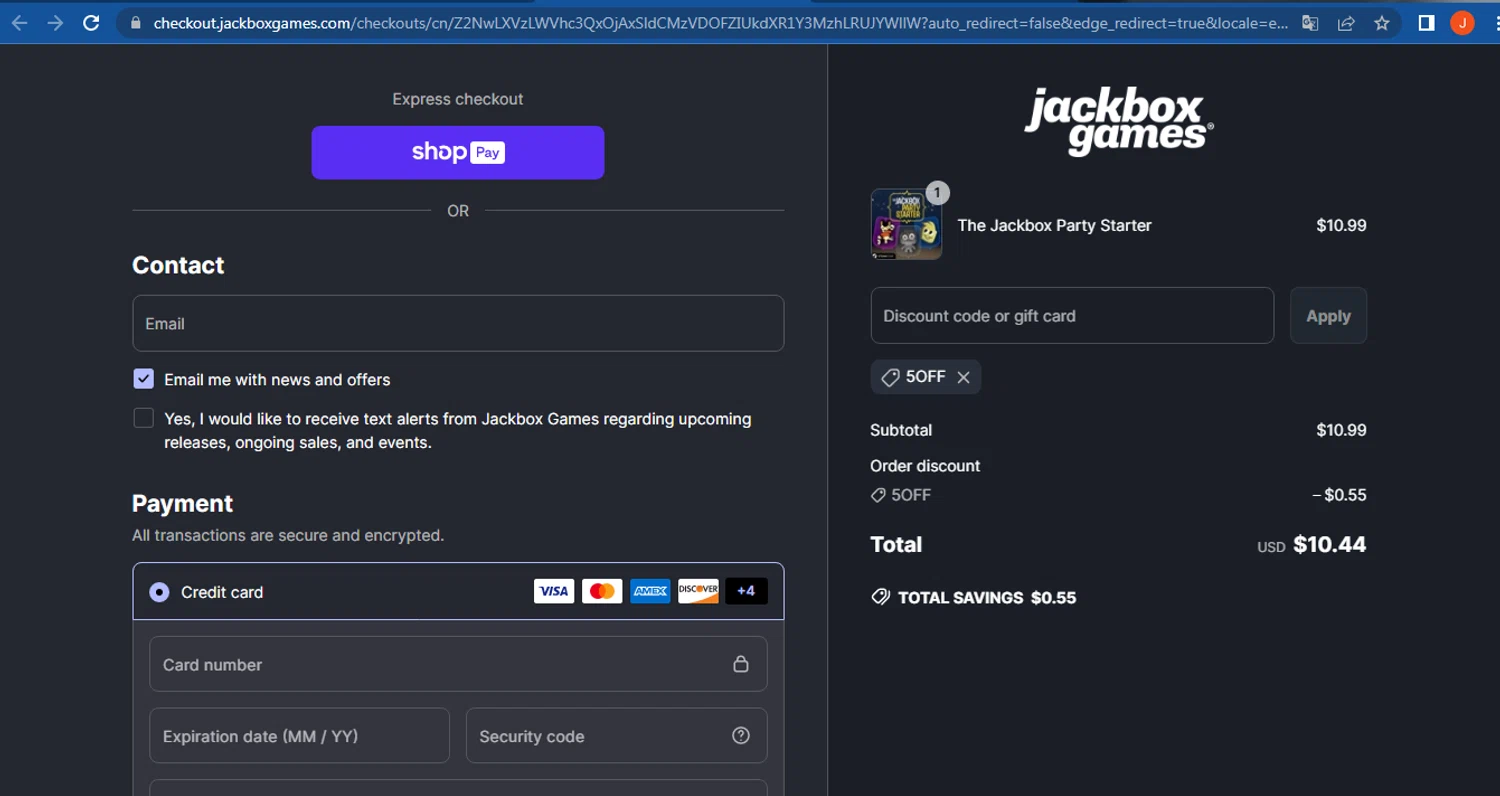Focus the Expiration date field
The width and height of the screenshot is (1500, 796).
click(299, 736)
